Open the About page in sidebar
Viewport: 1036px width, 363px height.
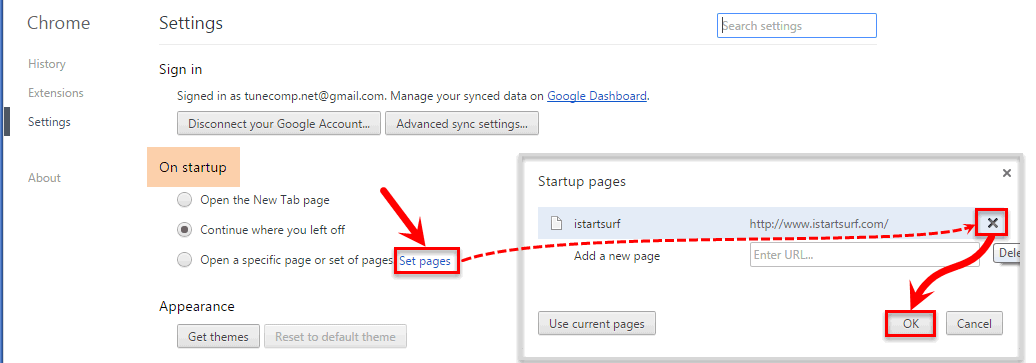tap(44, 178)
